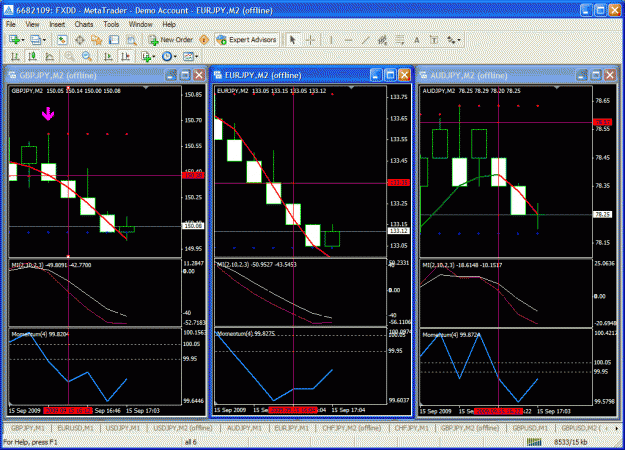Screen dimensions: 625x450
Task: Open the Tools menu
Action: [111, 24]
